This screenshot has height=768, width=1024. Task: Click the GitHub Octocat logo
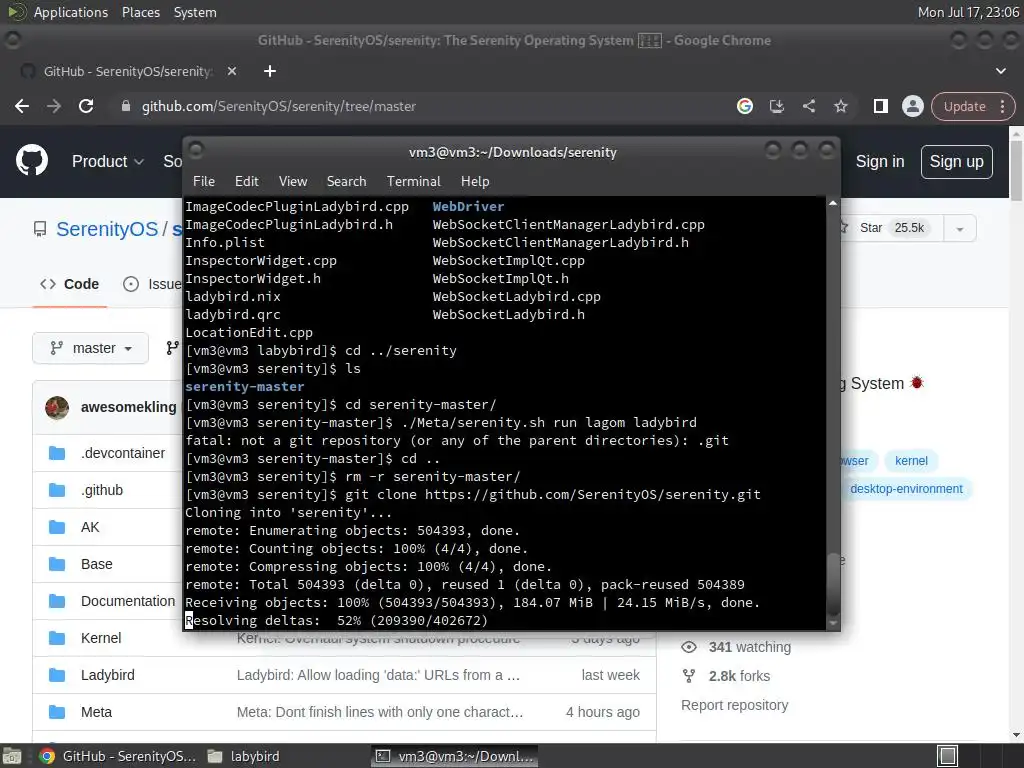coord(31,161)
